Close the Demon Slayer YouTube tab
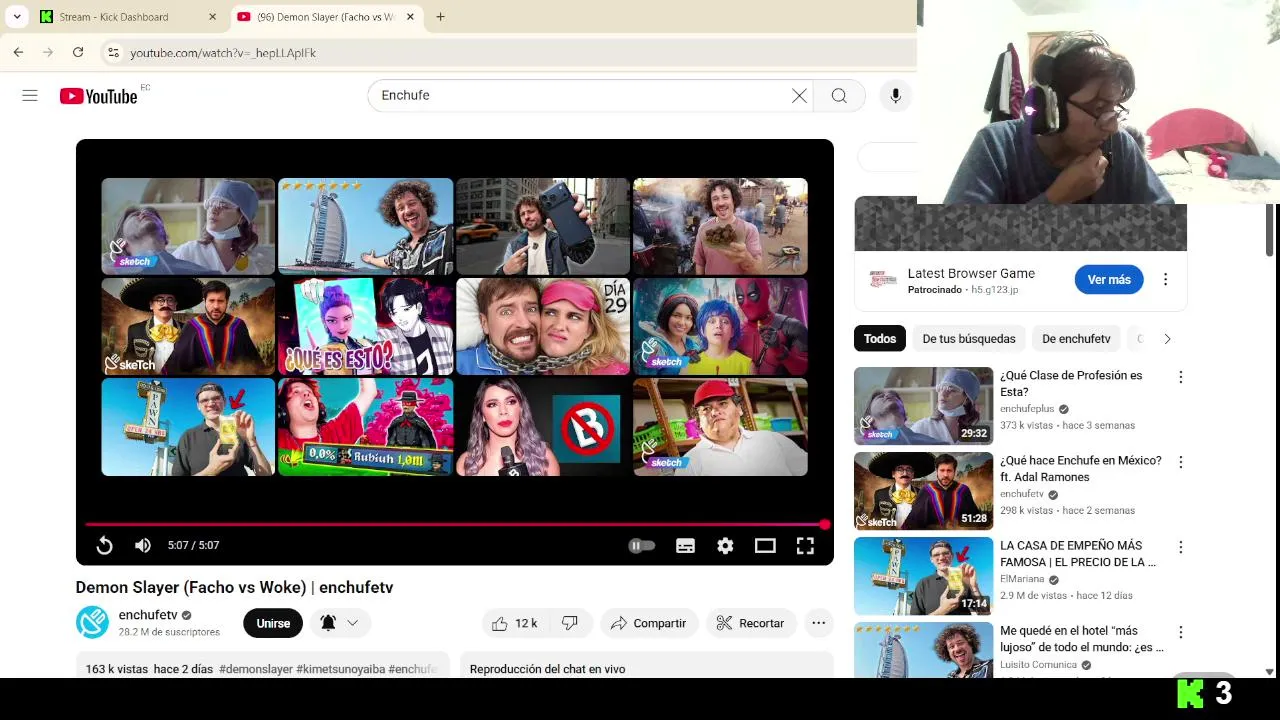The image size is (1280, 720). click(410, 17)
